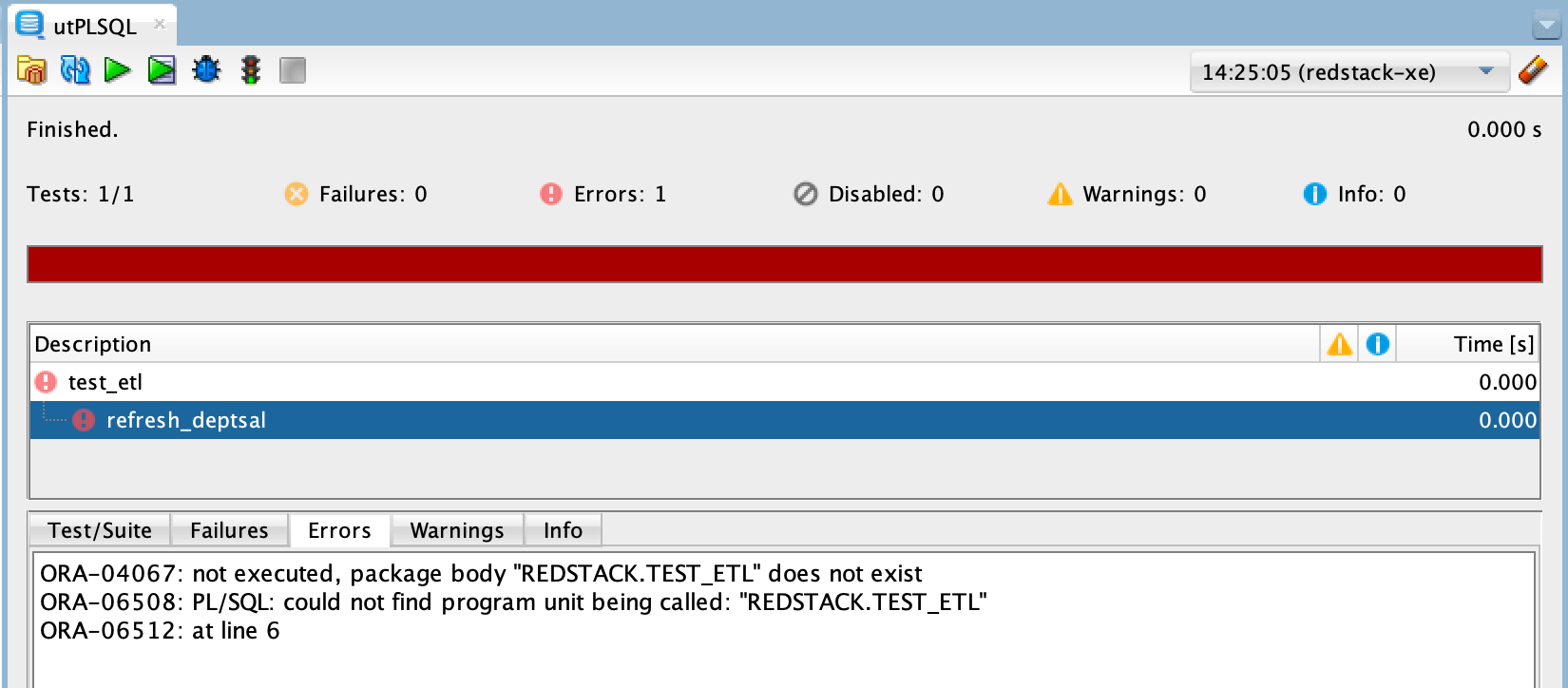The height and width of the screenshot is (688, 1568).
Task: Click the folder icon at the toolbar's start
Action: [x=32, y=70]
